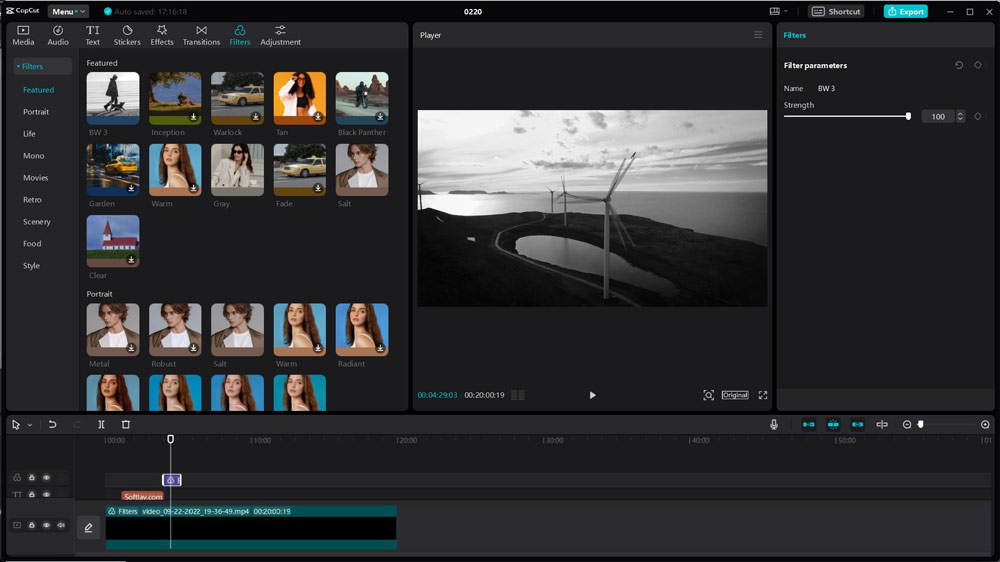
Task: Open the Audio tab
Action: click(x=57, y=35)
